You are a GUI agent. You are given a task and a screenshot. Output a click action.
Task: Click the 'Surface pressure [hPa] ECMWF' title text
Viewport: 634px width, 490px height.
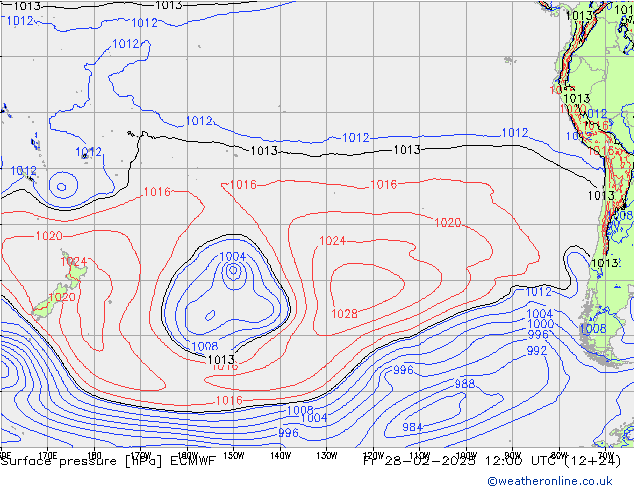click(x=108, y=461)
